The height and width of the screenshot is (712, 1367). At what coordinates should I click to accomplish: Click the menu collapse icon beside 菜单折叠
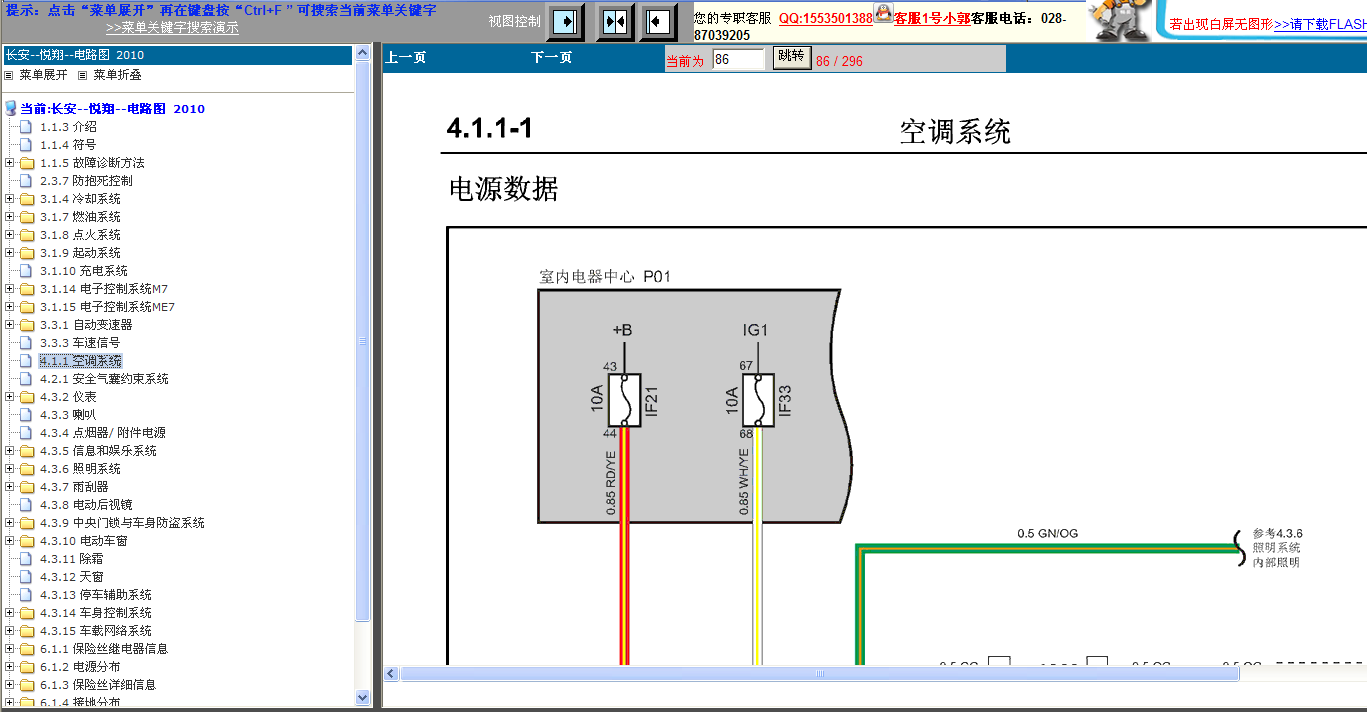(x=83, y=75)
